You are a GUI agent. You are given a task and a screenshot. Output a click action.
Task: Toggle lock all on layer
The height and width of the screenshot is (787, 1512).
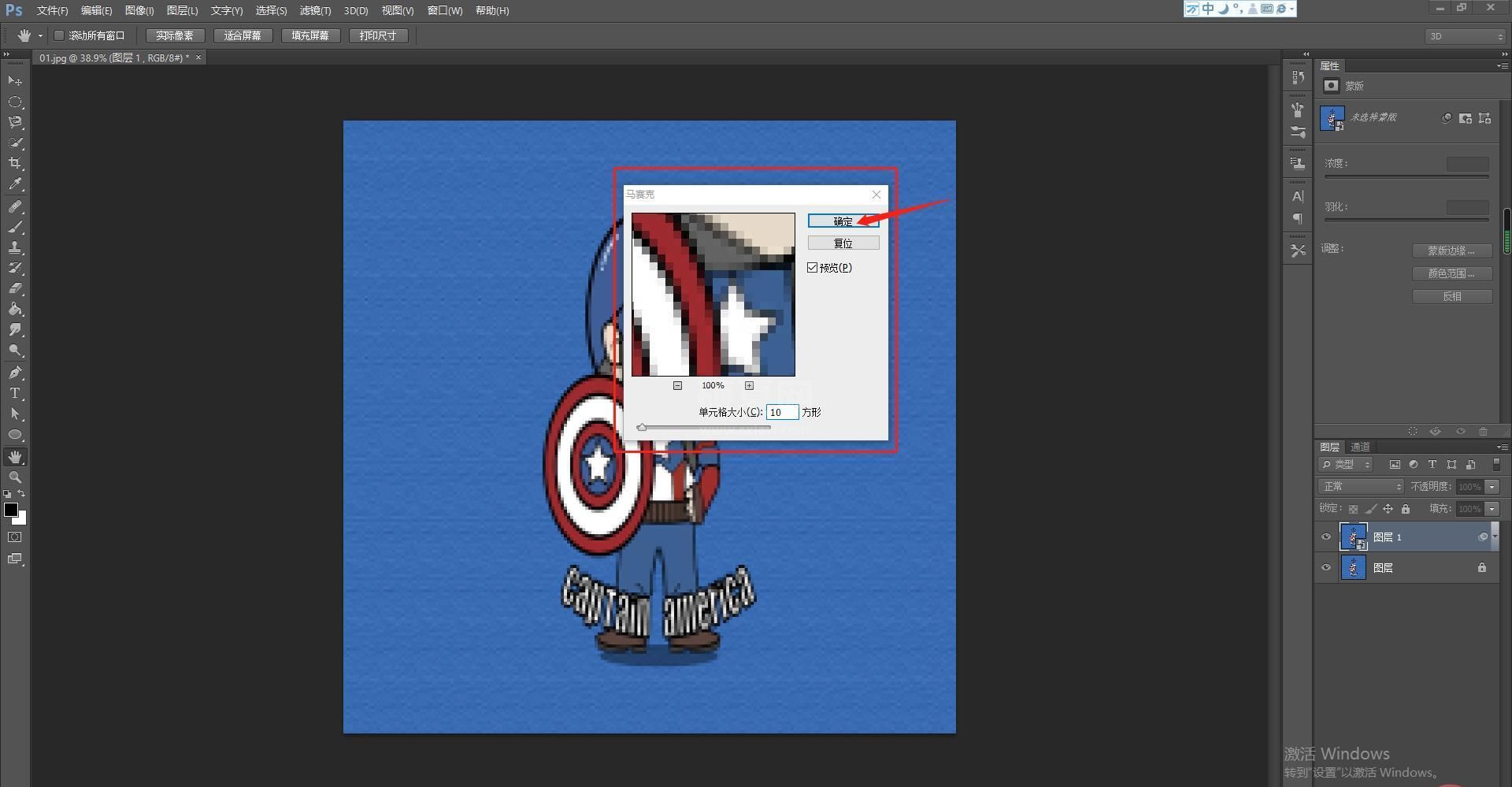[x=1406, y=509]
